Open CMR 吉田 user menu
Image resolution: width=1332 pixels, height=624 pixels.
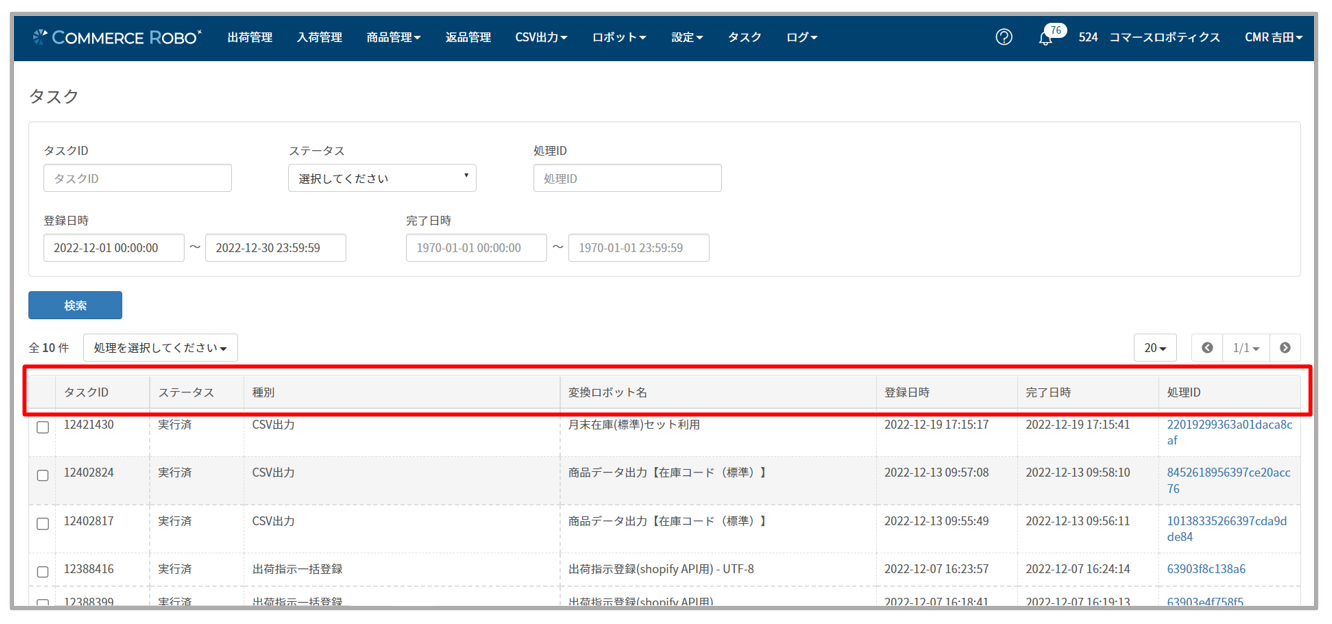coord(1274,37)
